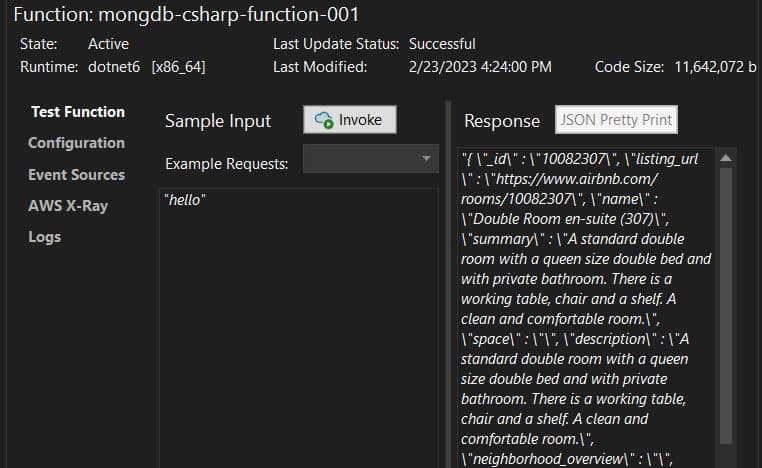762x468 pixels.
Task: Click the Example Requests dropdown arrow
Action: coord(426,159)
